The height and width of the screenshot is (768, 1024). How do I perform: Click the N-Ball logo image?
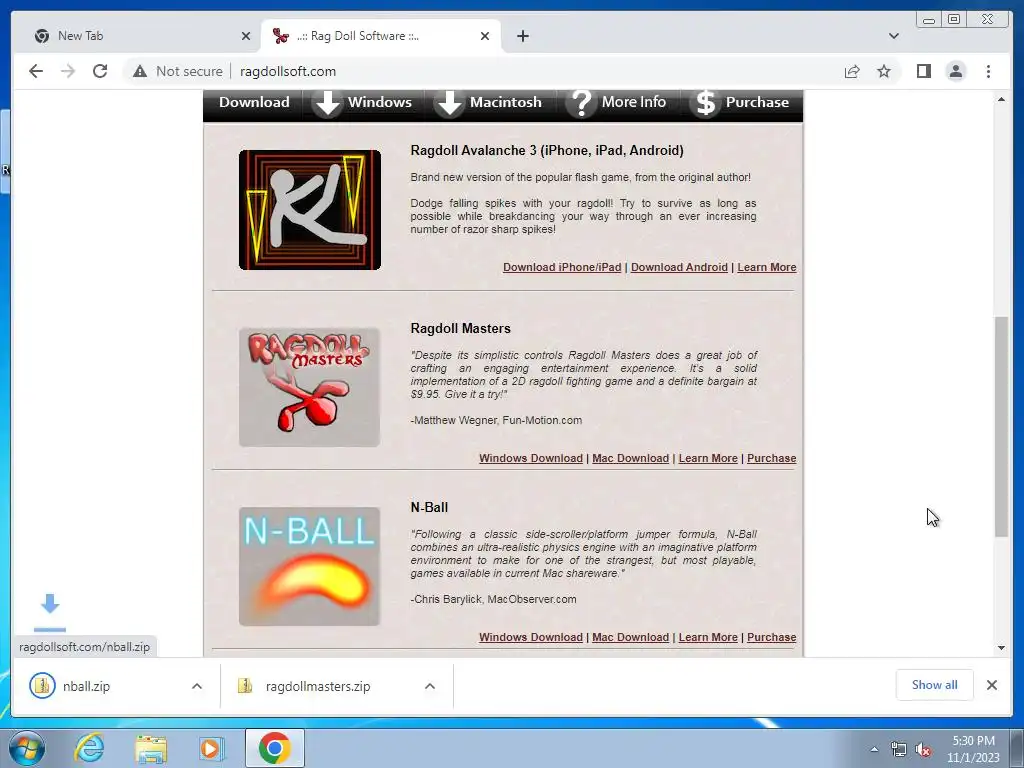(x=310, y=566)
